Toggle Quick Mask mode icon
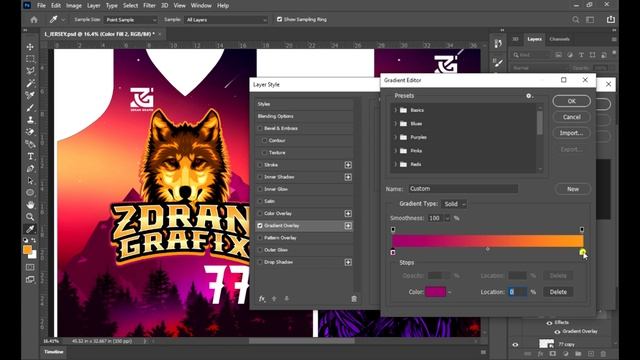 tap(30, 267)
